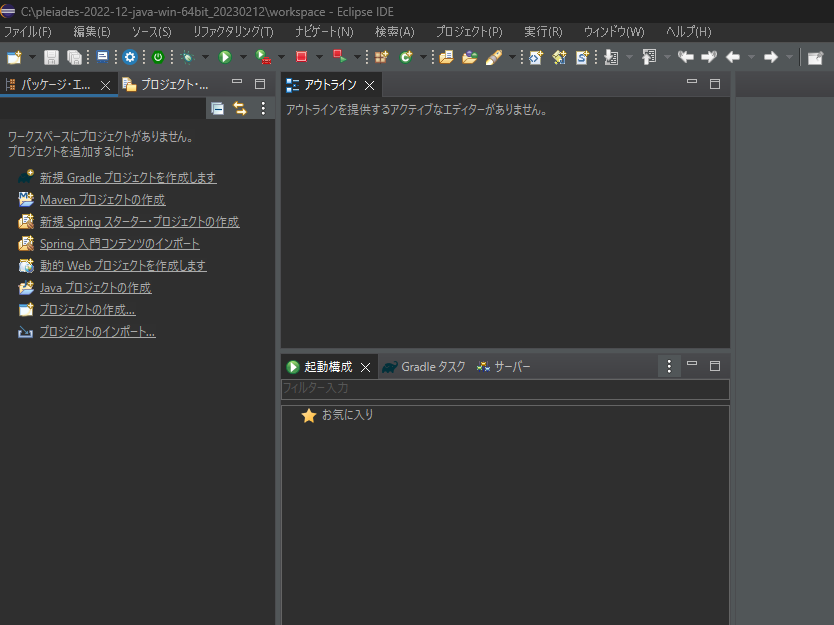Screen dimensions: 834x625
Task: Click the Open Perspective icon on the far right
Action: point(815,57)
